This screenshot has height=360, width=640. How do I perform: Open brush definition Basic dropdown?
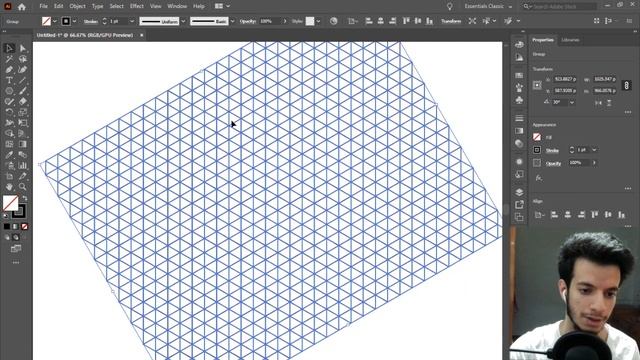point(232,21)
